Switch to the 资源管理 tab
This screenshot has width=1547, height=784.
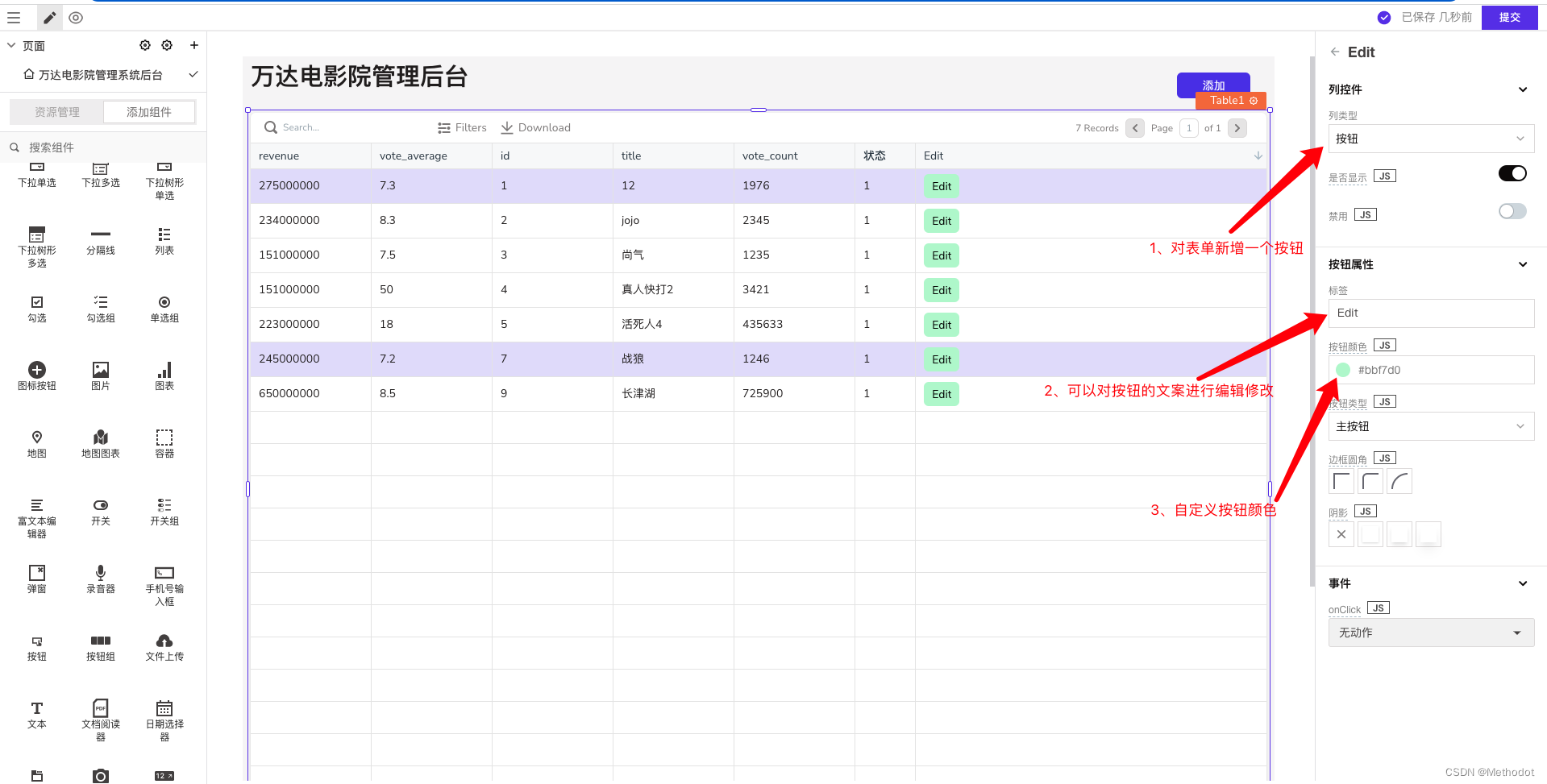click(57, 112)
